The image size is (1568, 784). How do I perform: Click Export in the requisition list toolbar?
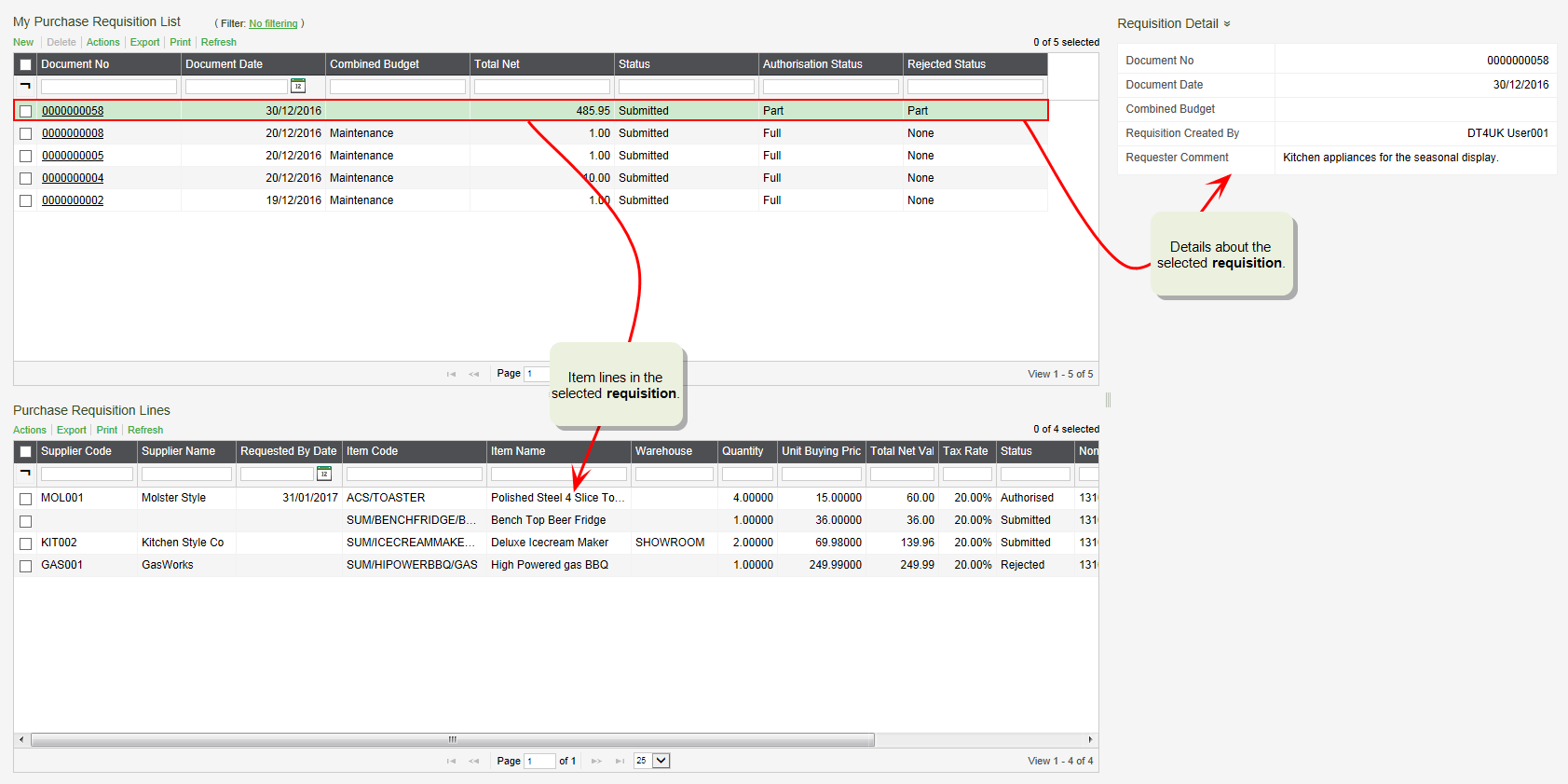(x=144, y=42)
